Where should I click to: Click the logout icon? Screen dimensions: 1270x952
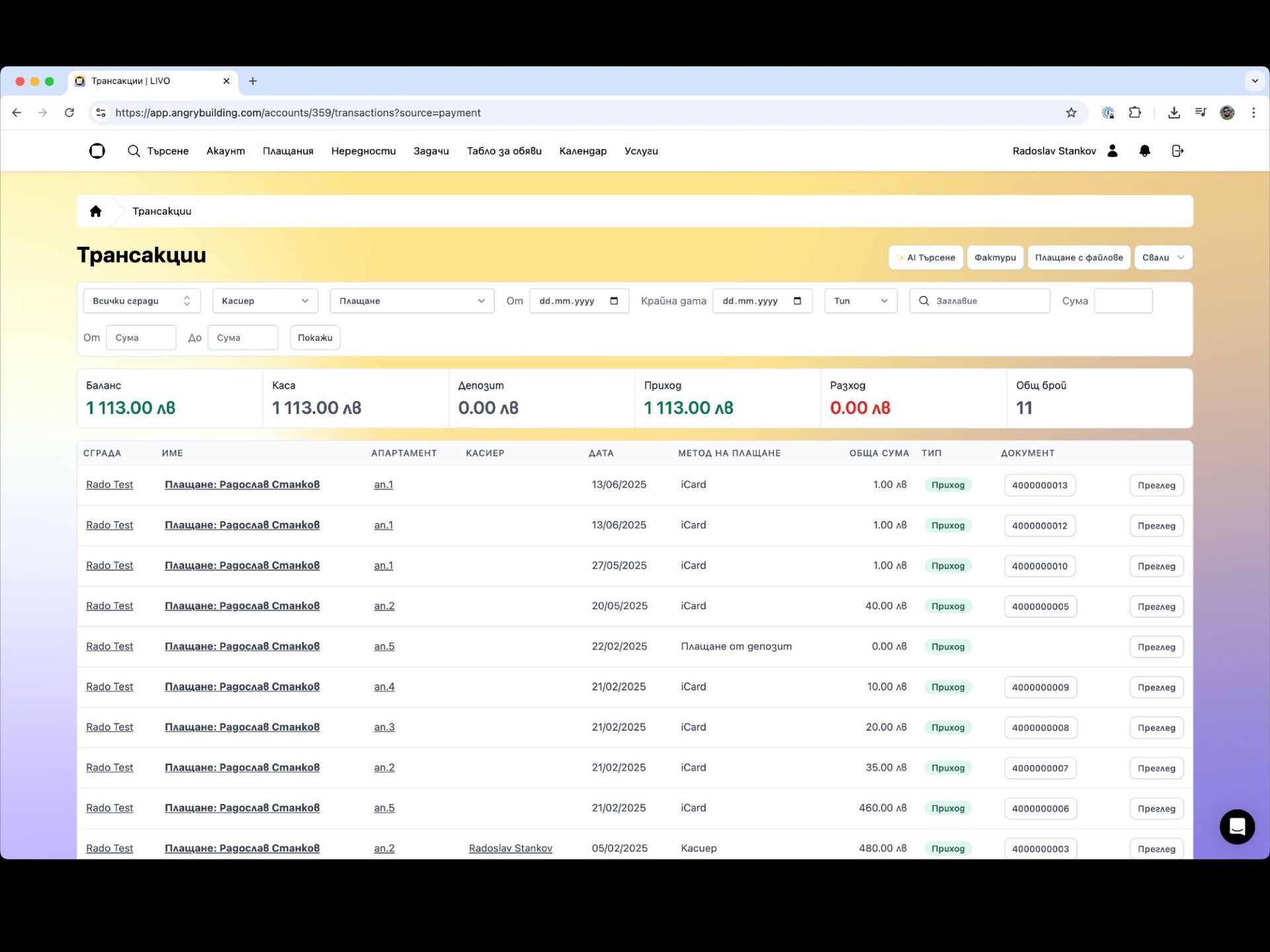tap(1177, 151)
